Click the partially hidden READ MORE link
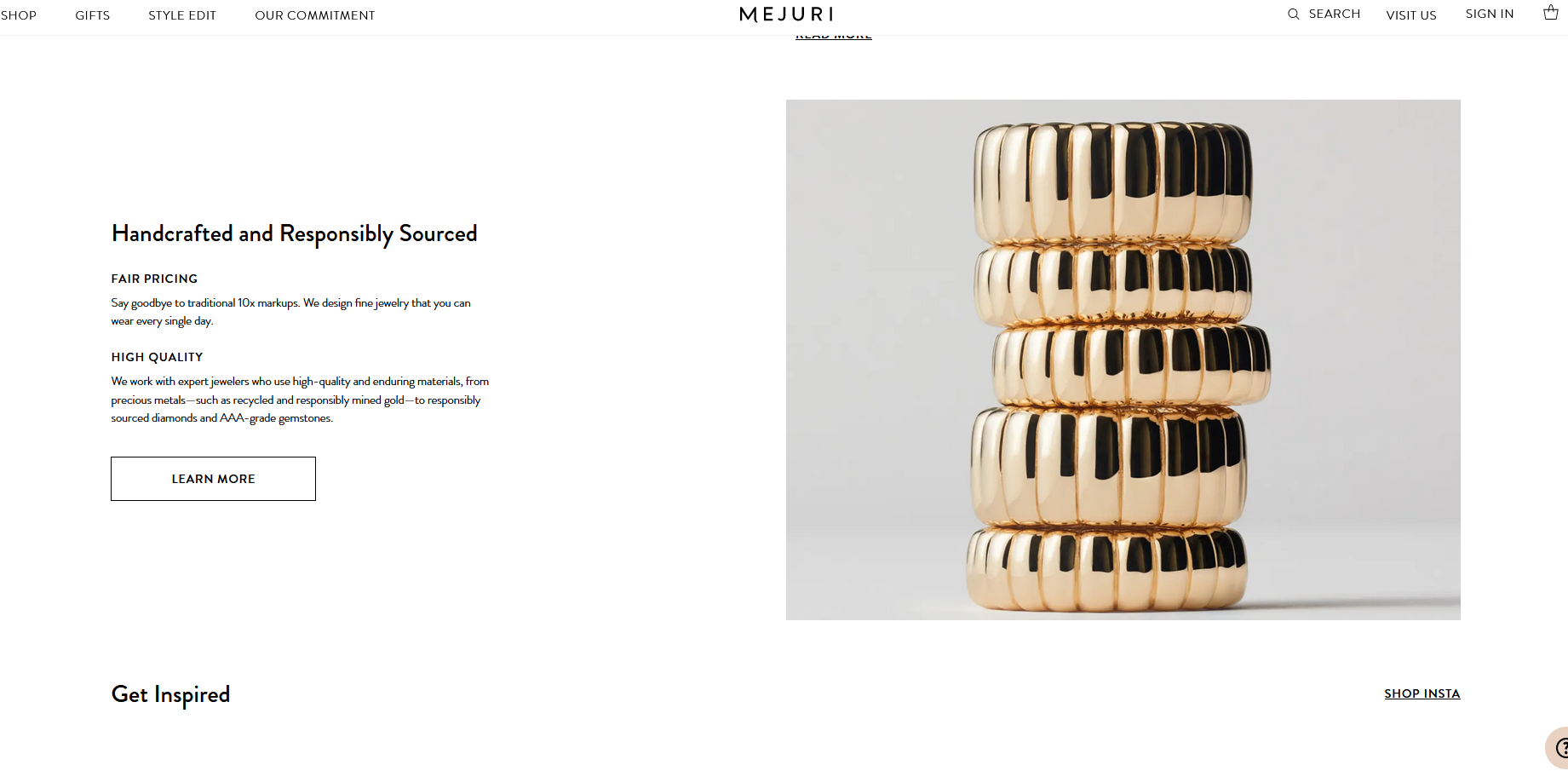The width and height of the screenshot is (1568, 771). pos(834,37)
